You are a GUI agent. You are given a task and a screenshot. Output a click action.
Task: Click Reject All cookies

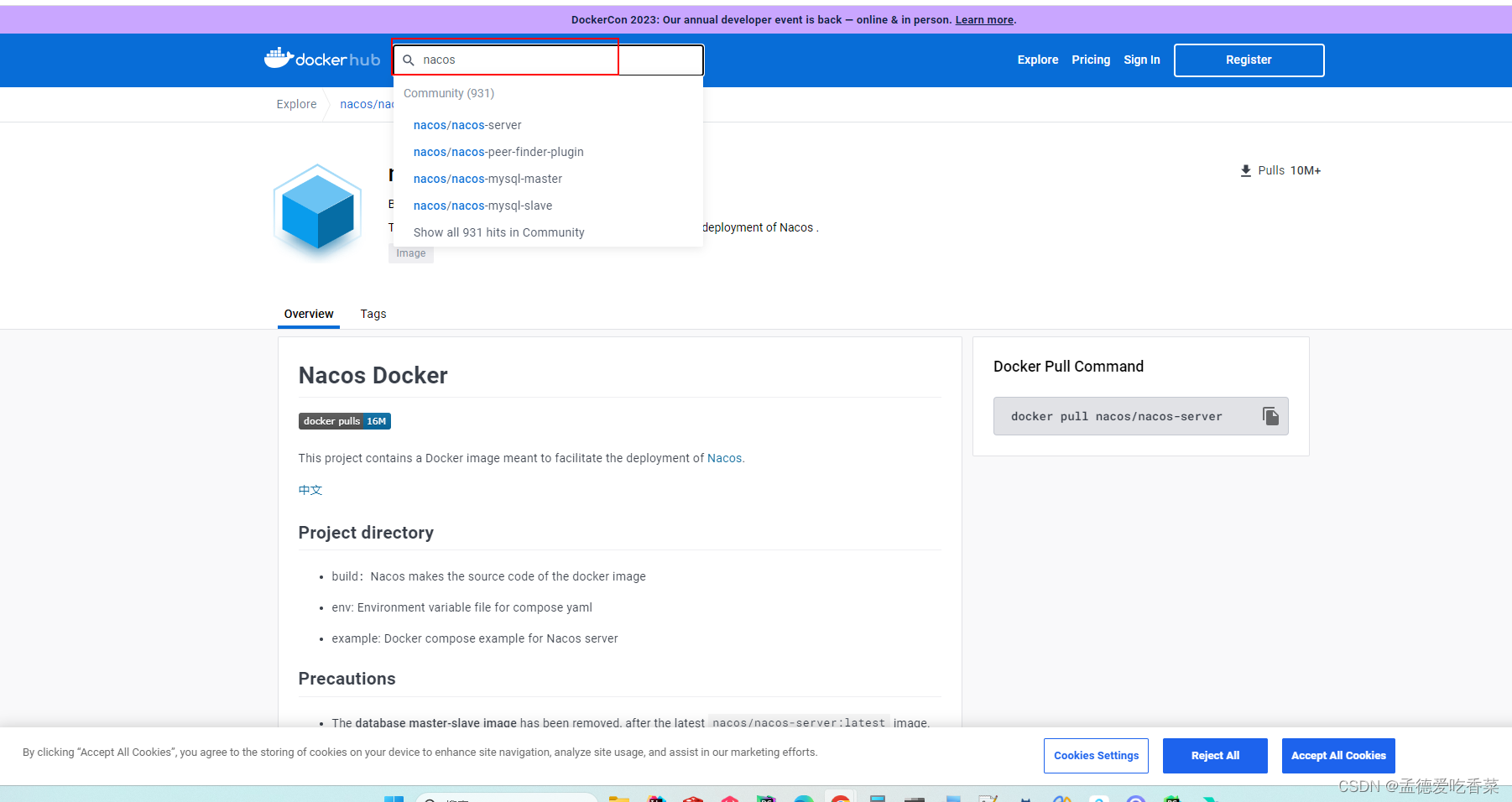pos(1215,756)
